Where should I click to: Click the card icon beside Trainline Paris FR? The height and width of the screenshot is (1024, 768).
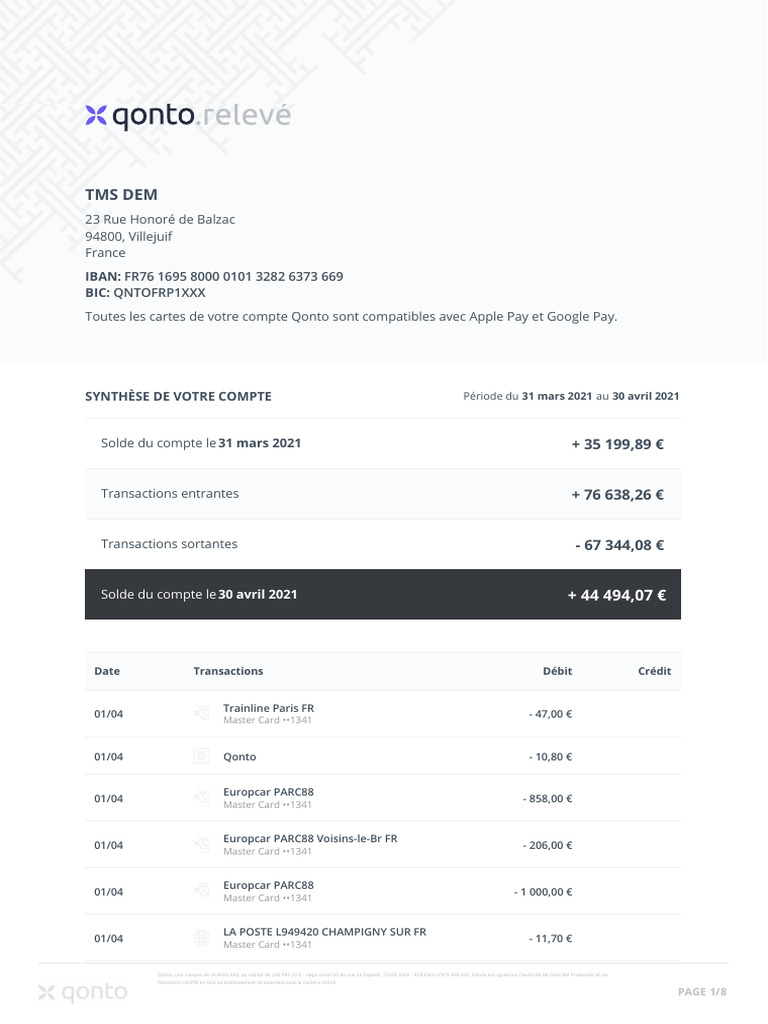tap(201, 714)
